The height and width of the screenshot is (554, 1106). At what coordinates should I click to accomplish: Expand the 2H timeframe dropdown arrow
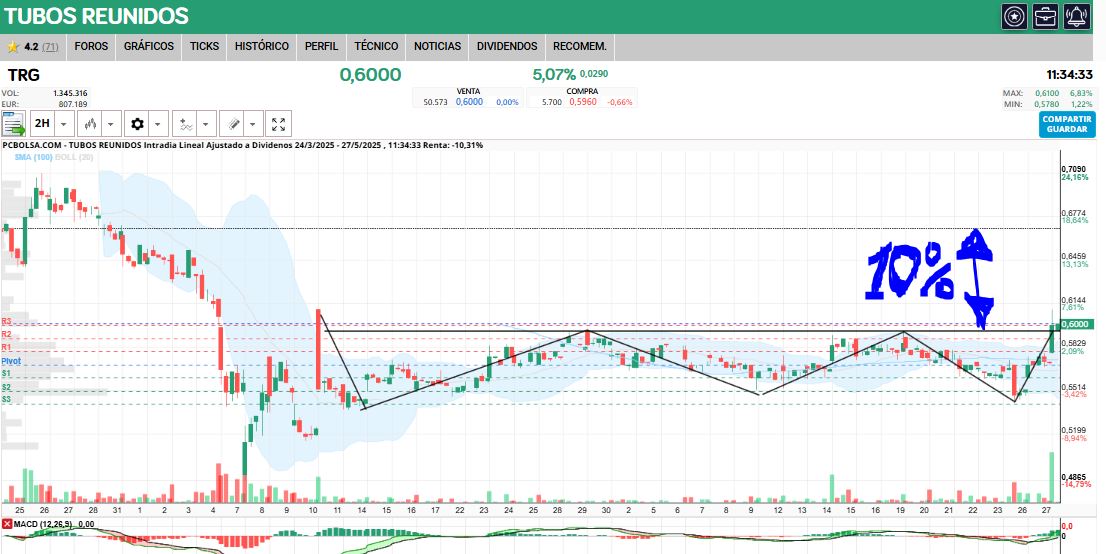point(64,124)
